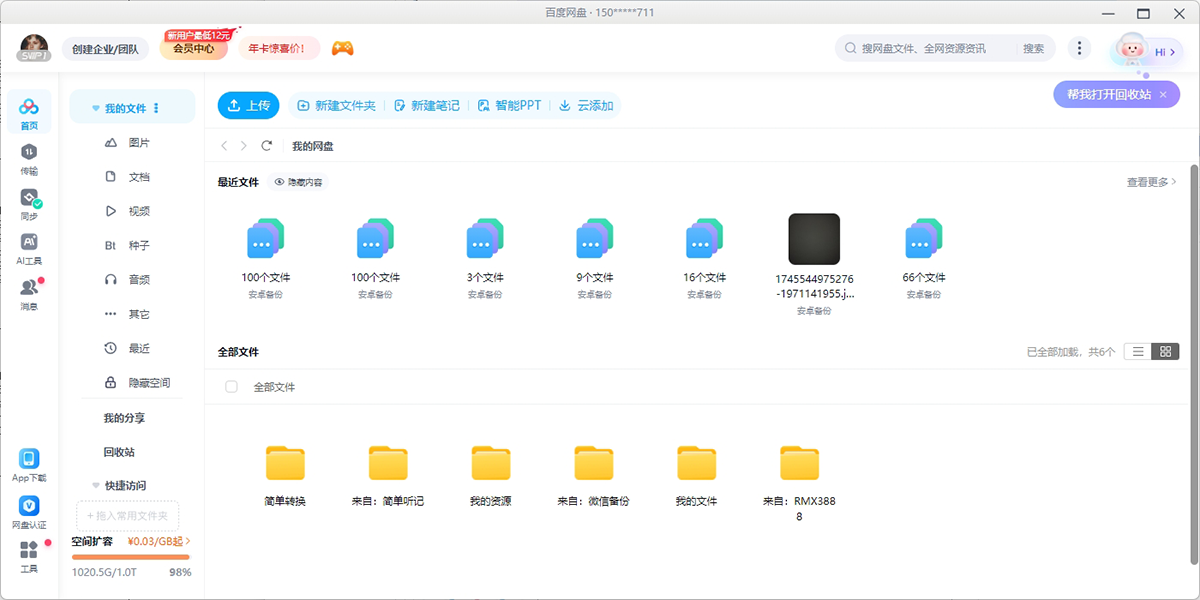Open the 工具 tools grid icon
The image size is (1200, 600).
(29, 557)
